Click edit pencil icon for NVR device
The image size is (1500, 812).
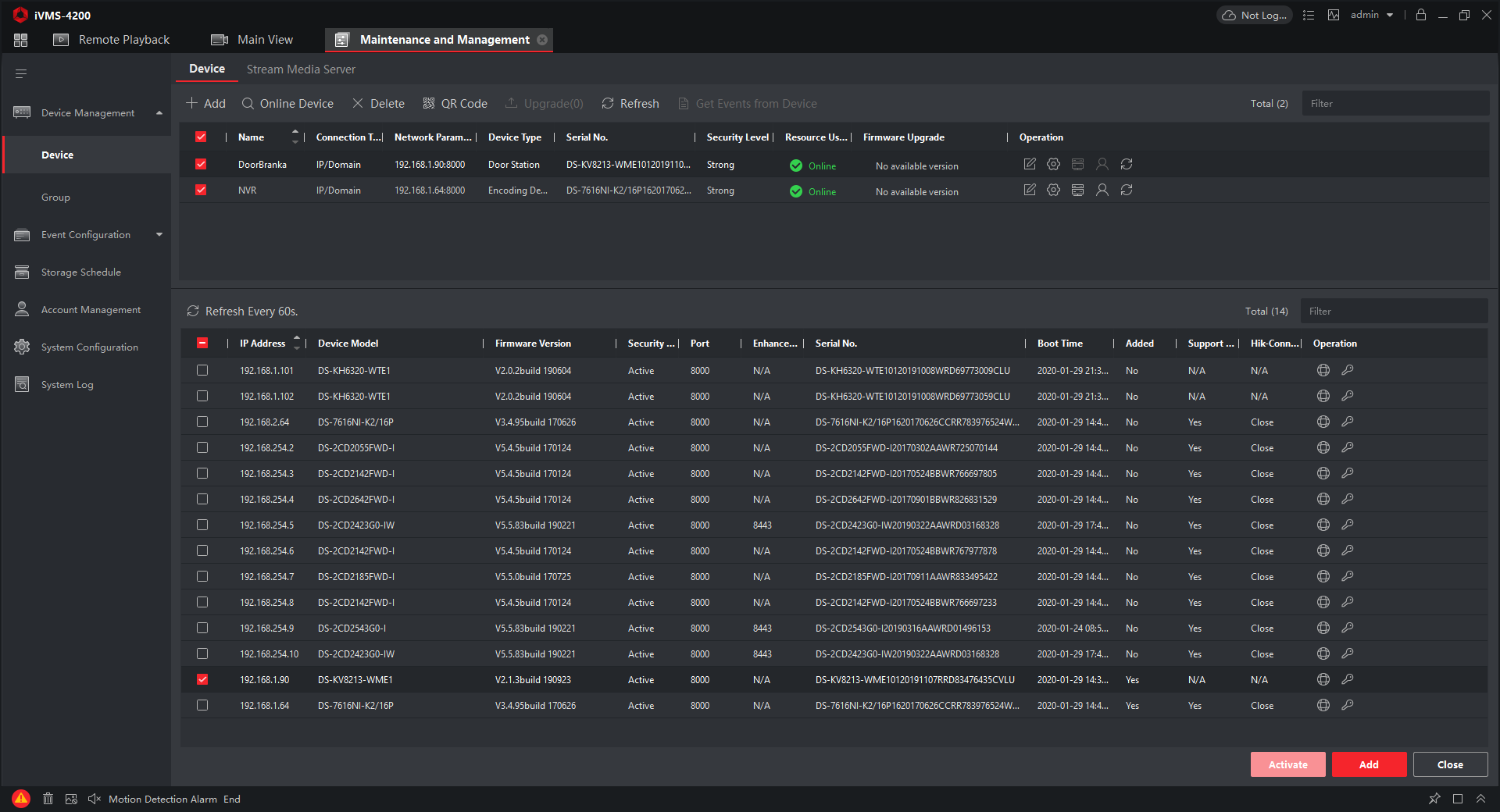point(1030,191)
